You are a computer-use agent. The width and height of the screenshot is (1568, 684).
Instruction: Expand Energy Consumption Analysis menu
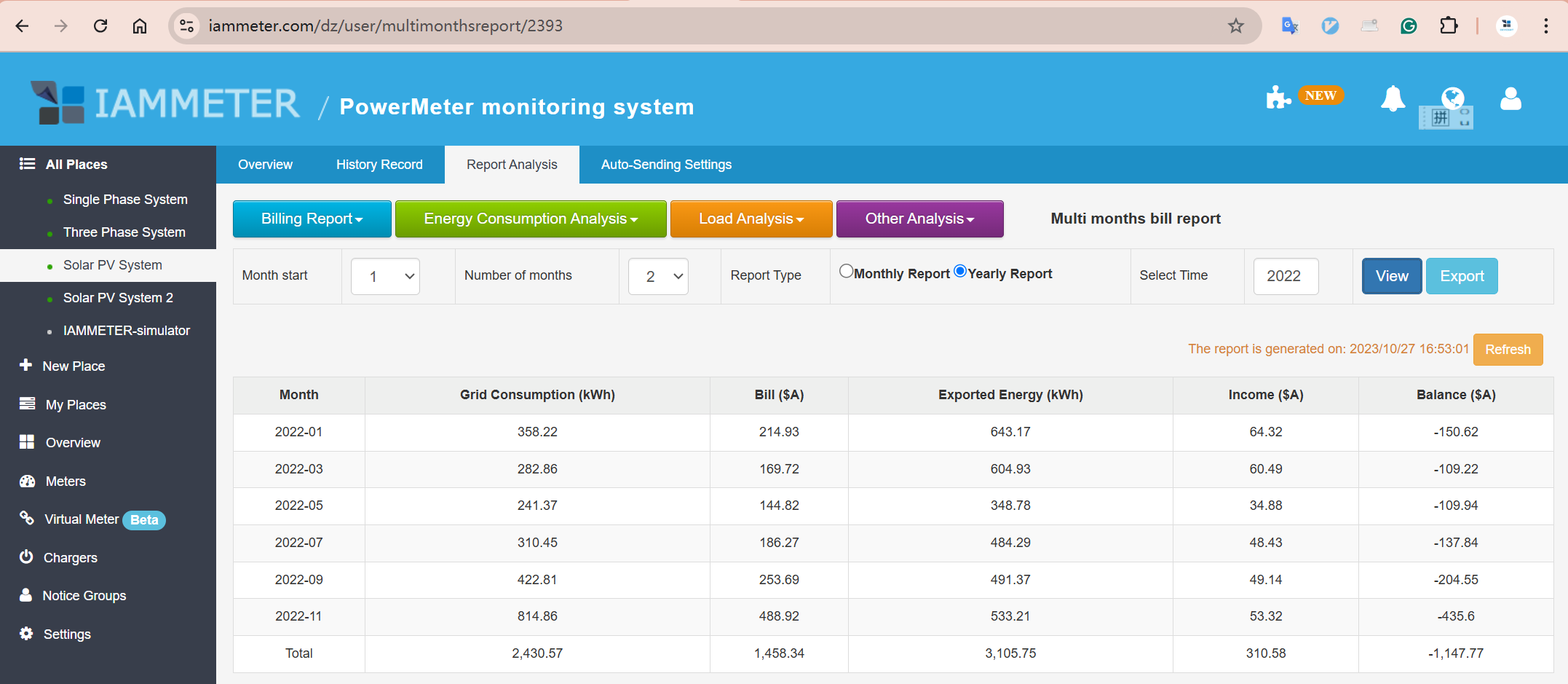(x=531, y=219)
